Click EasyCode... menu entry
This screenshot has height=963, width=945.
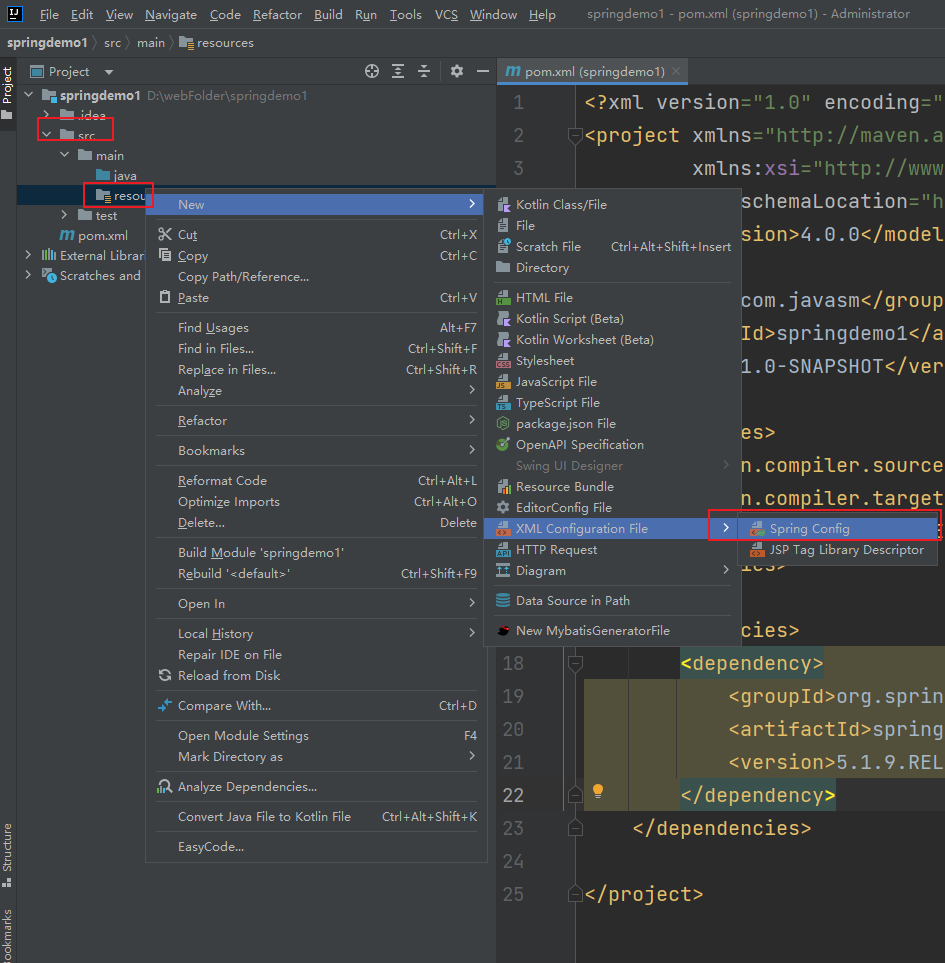pos(316,847)
